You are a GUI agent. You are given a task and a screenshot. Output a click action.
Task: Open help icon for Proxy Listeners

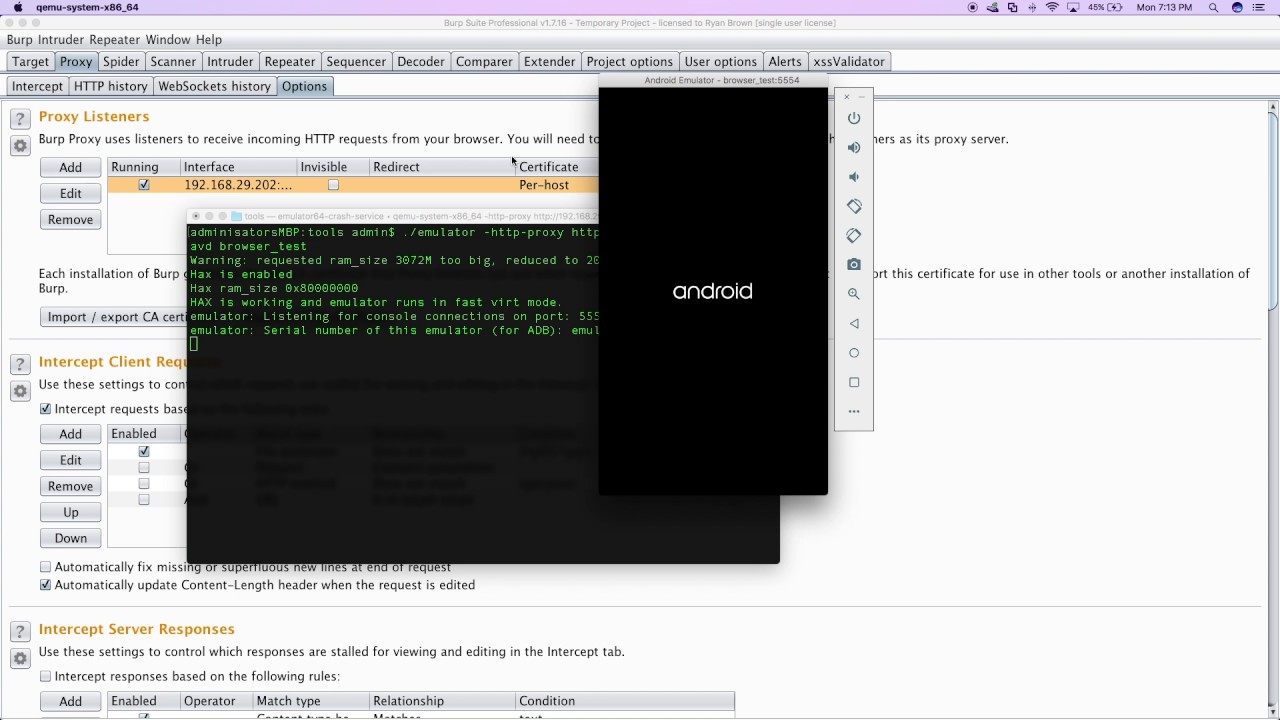point(20,119)
